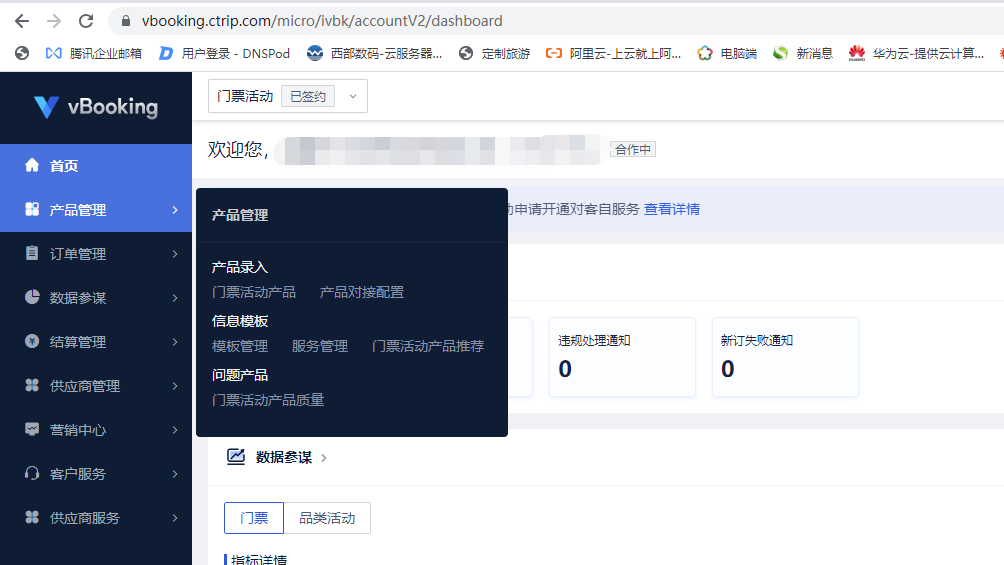Reload the page with browser refresh icon
Viewport: 1004px width, 565px height.
coord(86,21)
